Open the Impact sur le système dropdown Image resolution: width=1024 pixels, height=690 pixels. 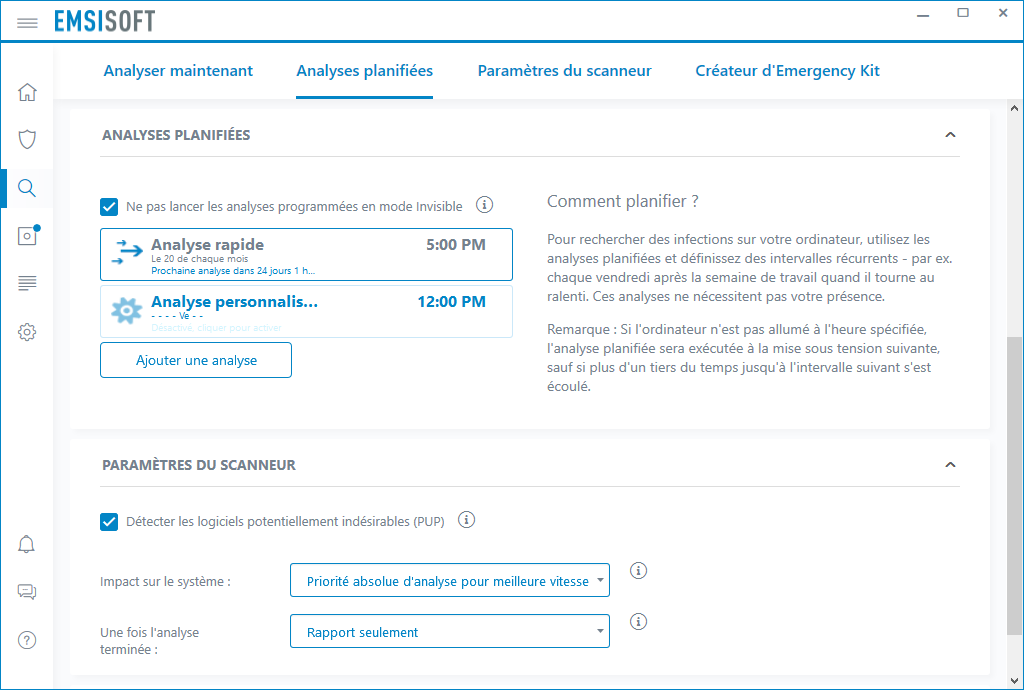coord(450,580)
